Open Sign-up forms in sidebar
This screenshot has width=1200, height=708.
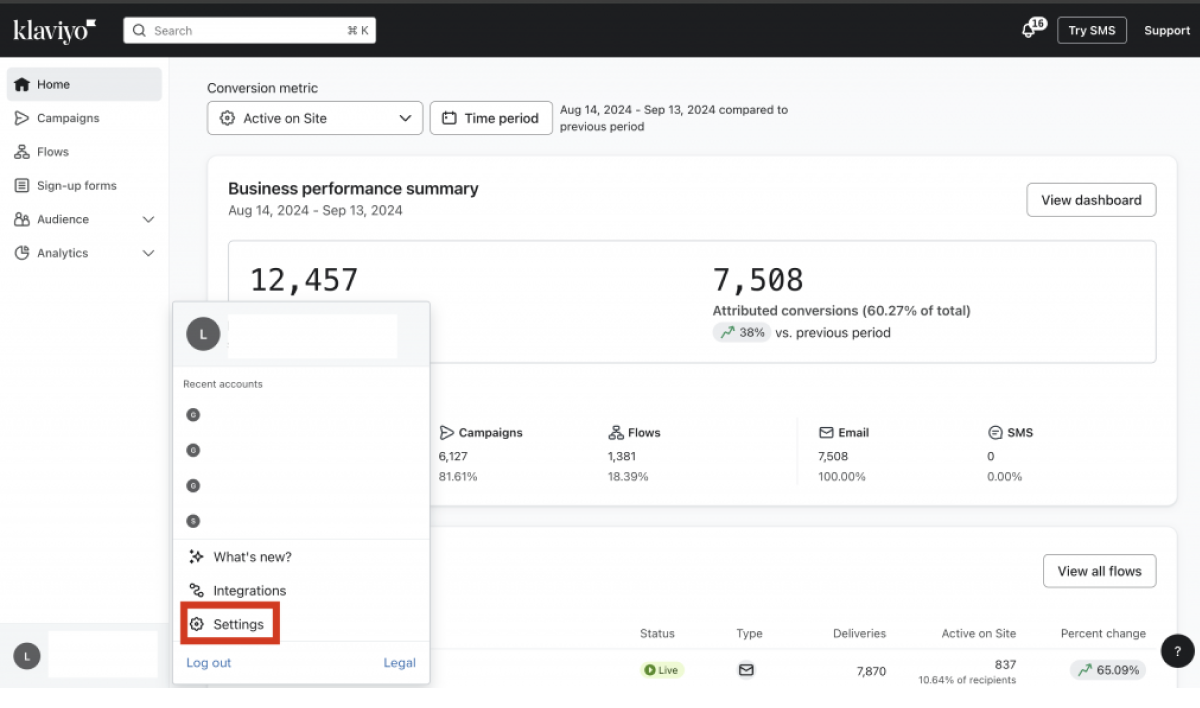pos(84,186)
